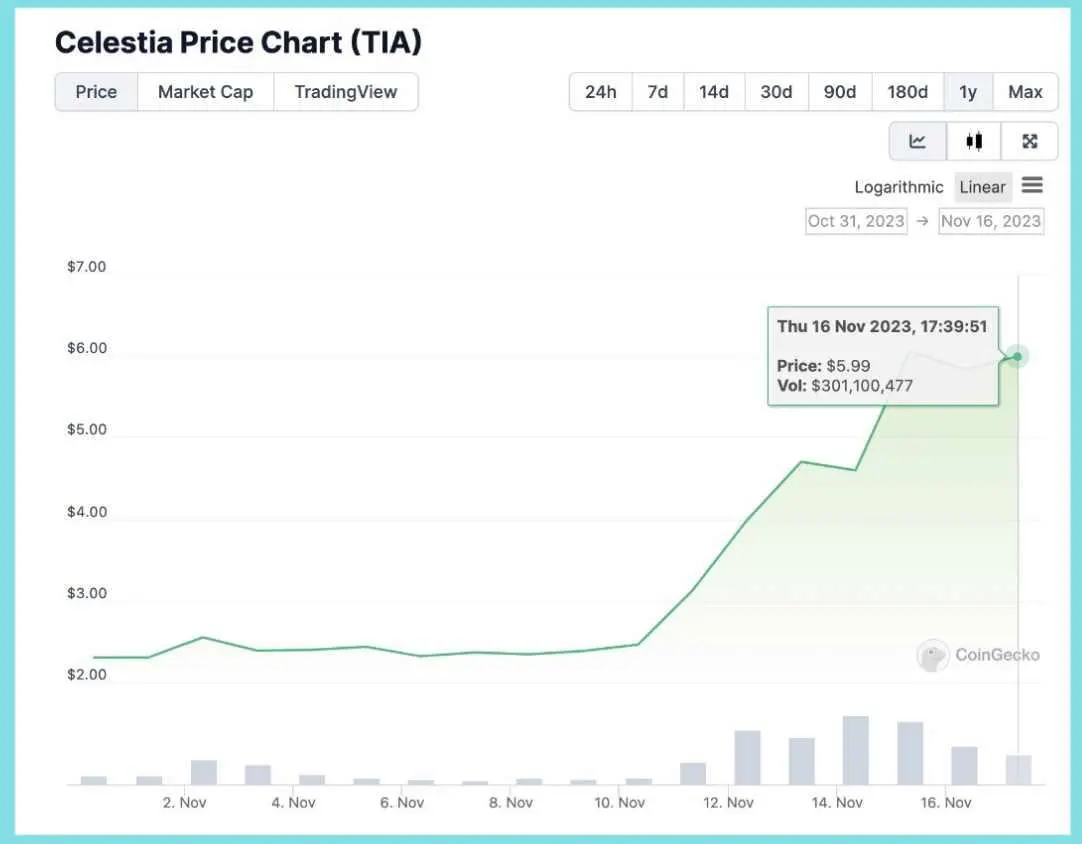Click the 30d range button

[x=776, y=92]
